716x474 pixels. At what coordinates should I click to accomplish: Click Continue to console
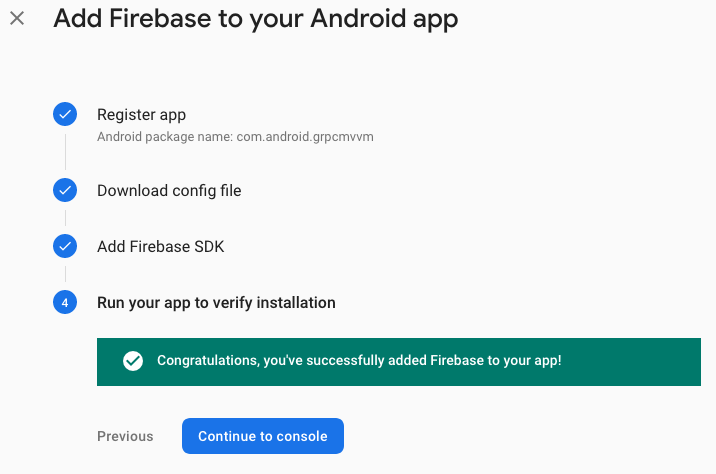tap(263, 436)
